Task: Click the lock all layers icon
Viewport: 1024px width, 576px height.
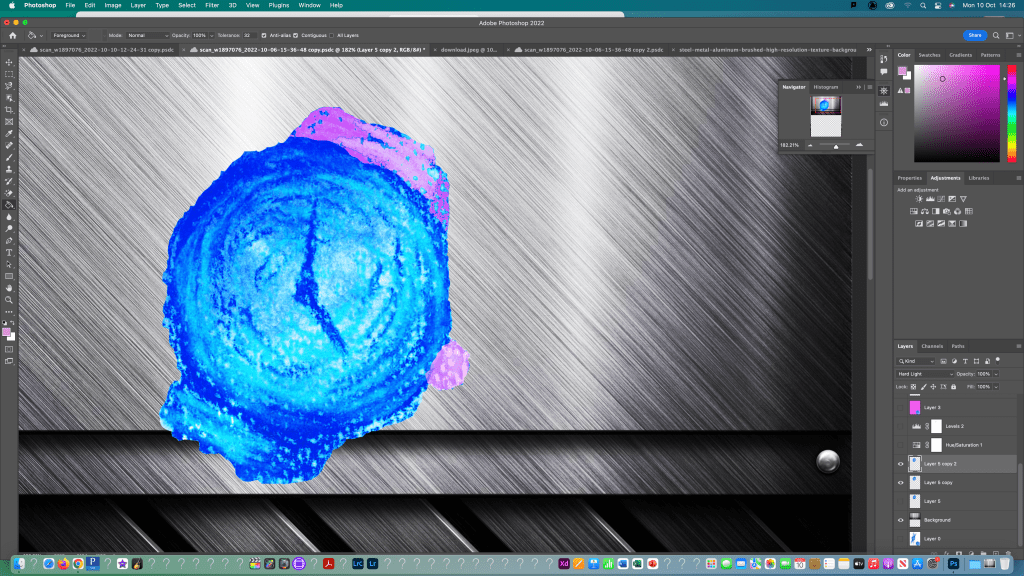Action: 954,386
